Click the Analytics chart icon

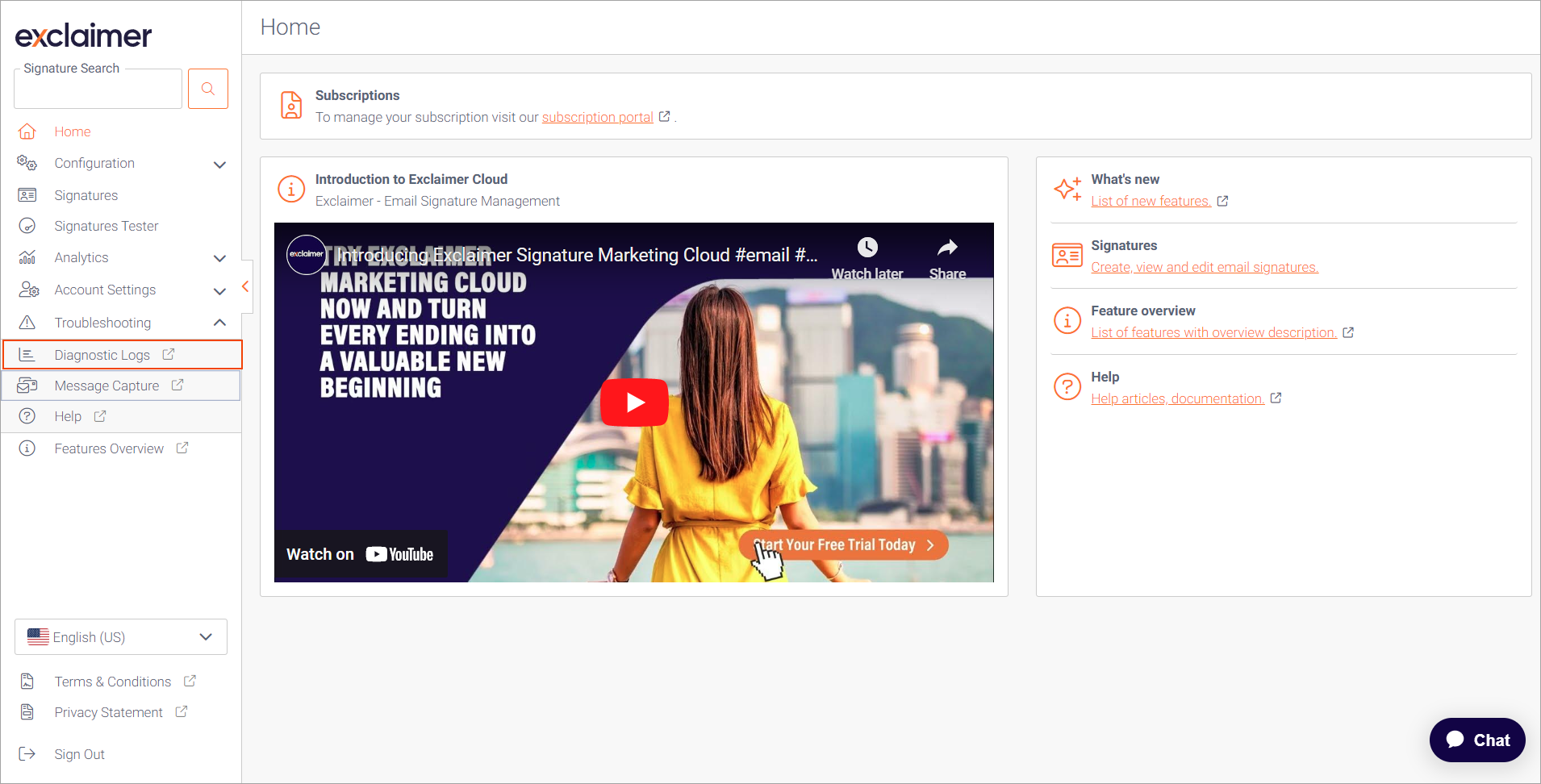pyautogui.click(x=27, y=257)
